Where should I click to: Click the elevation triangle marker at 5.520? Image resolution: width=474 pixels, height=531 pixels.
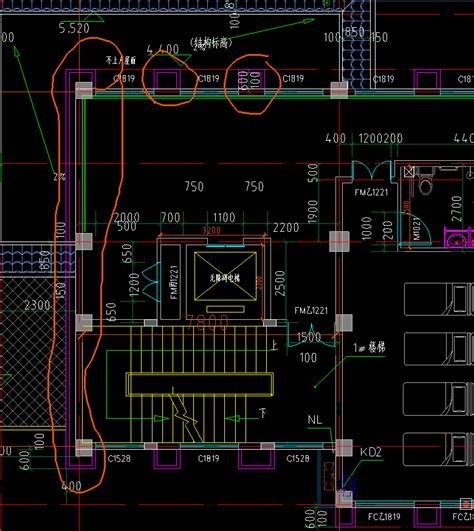92,17
